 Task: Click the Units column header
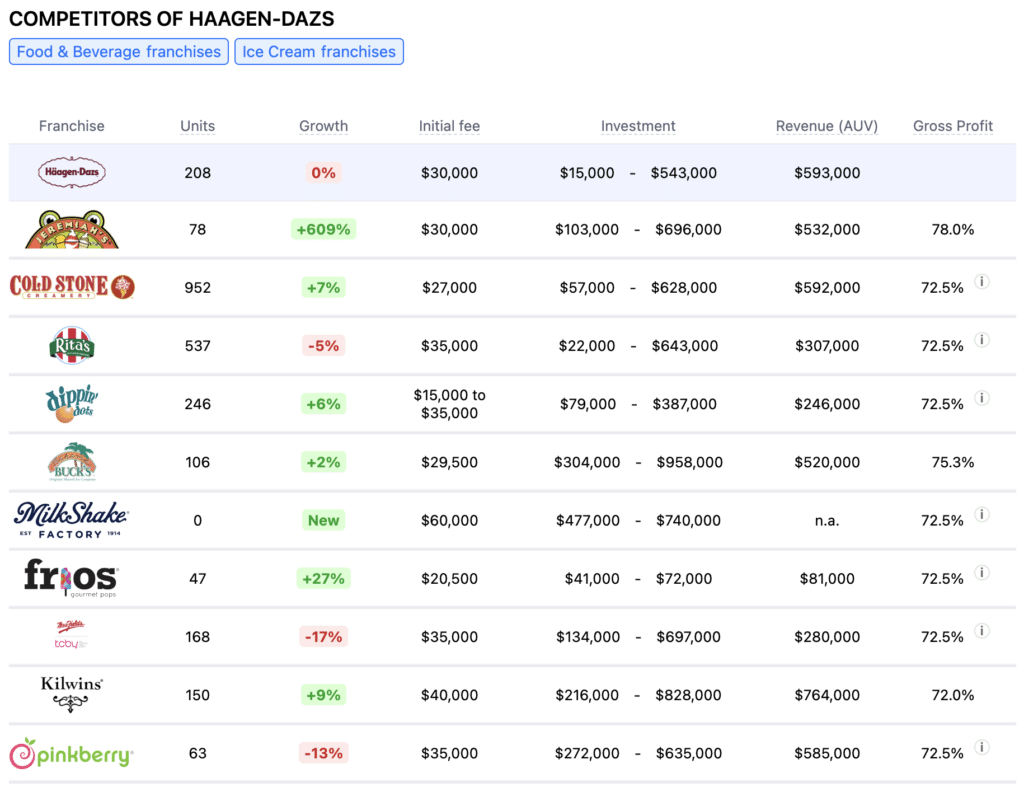click(x=197, y=126)
